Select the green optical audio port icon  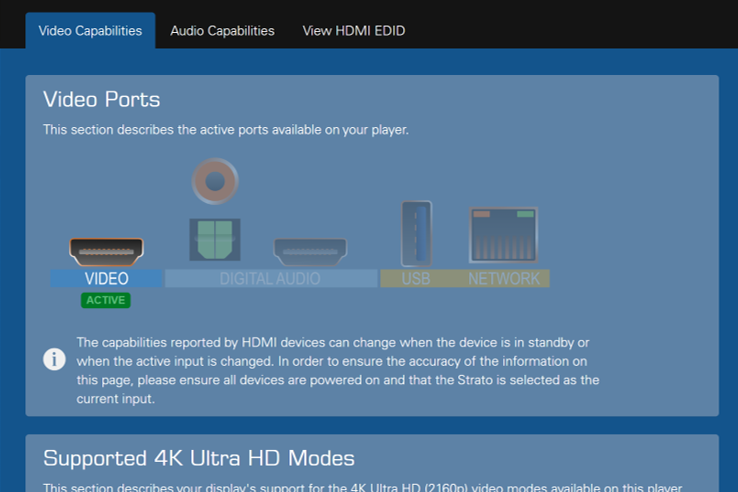tap(215, 240)
